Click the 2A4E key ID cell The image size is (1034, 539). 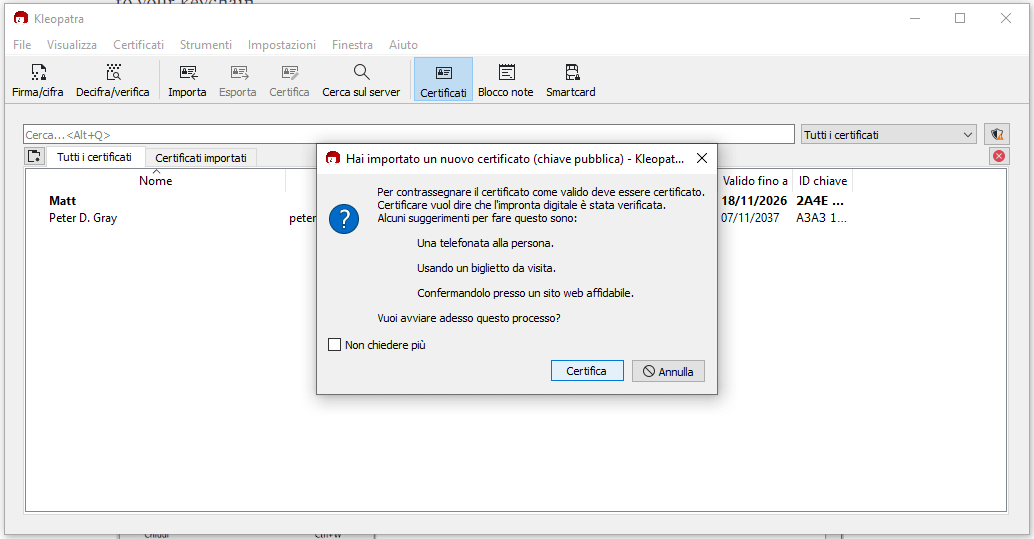[820, 201]
